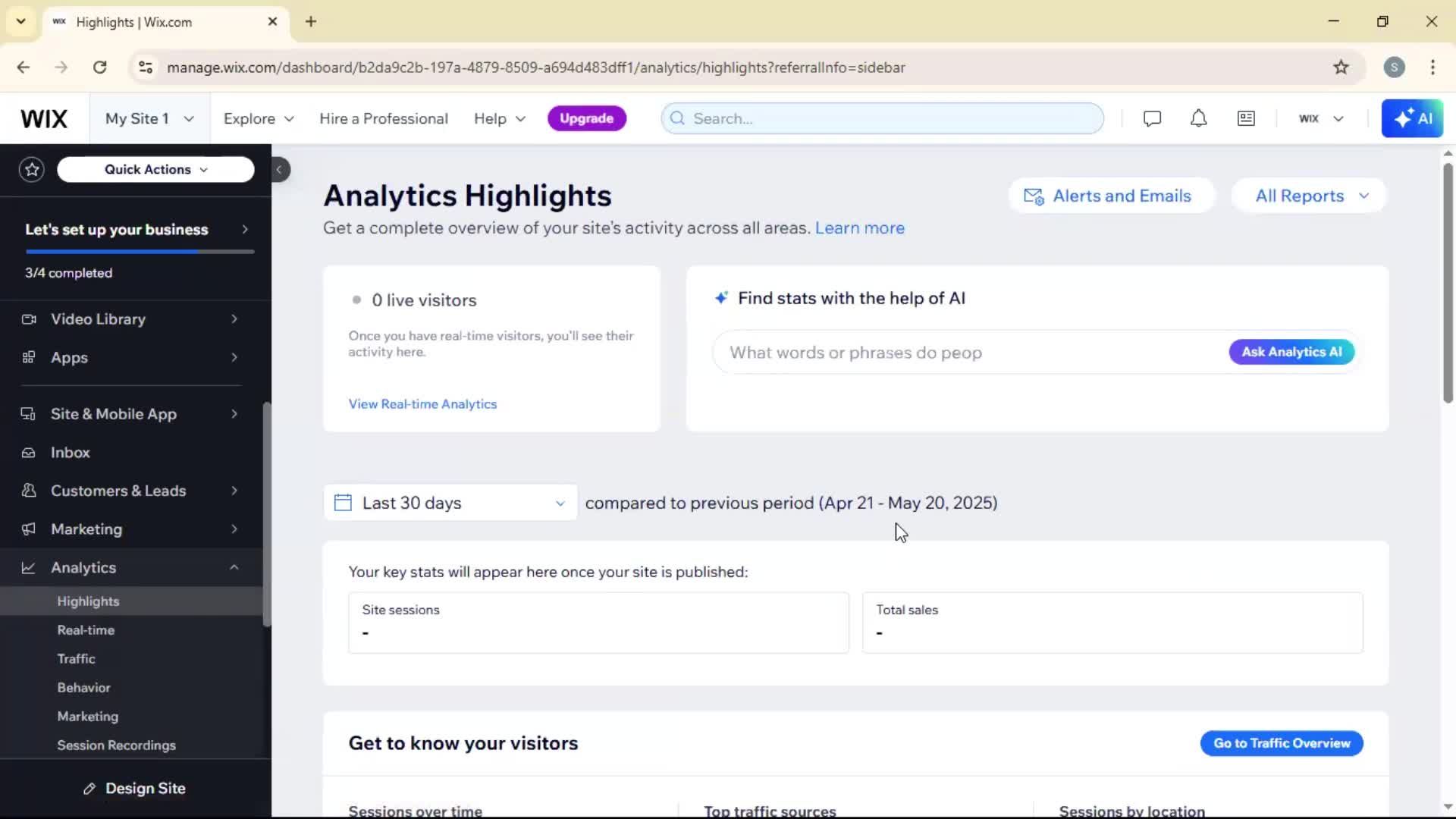The height and width of the screenshot is (819, 1456).
Task: Expand Site & Mobile App chevron
Action: 234,414
